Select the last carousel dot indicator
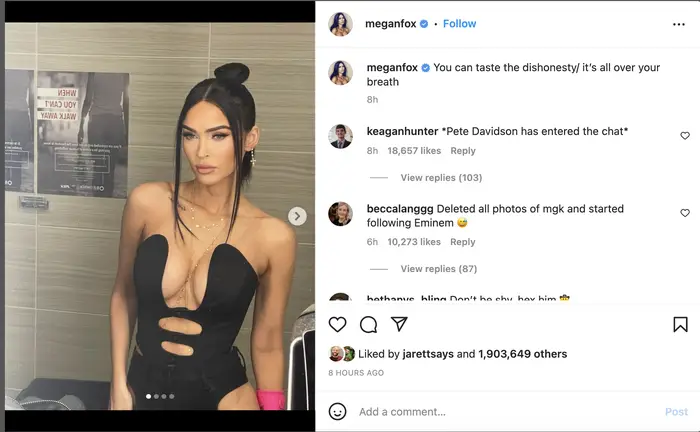The width and height of the screenshot is (700, 432). [172, 396]
